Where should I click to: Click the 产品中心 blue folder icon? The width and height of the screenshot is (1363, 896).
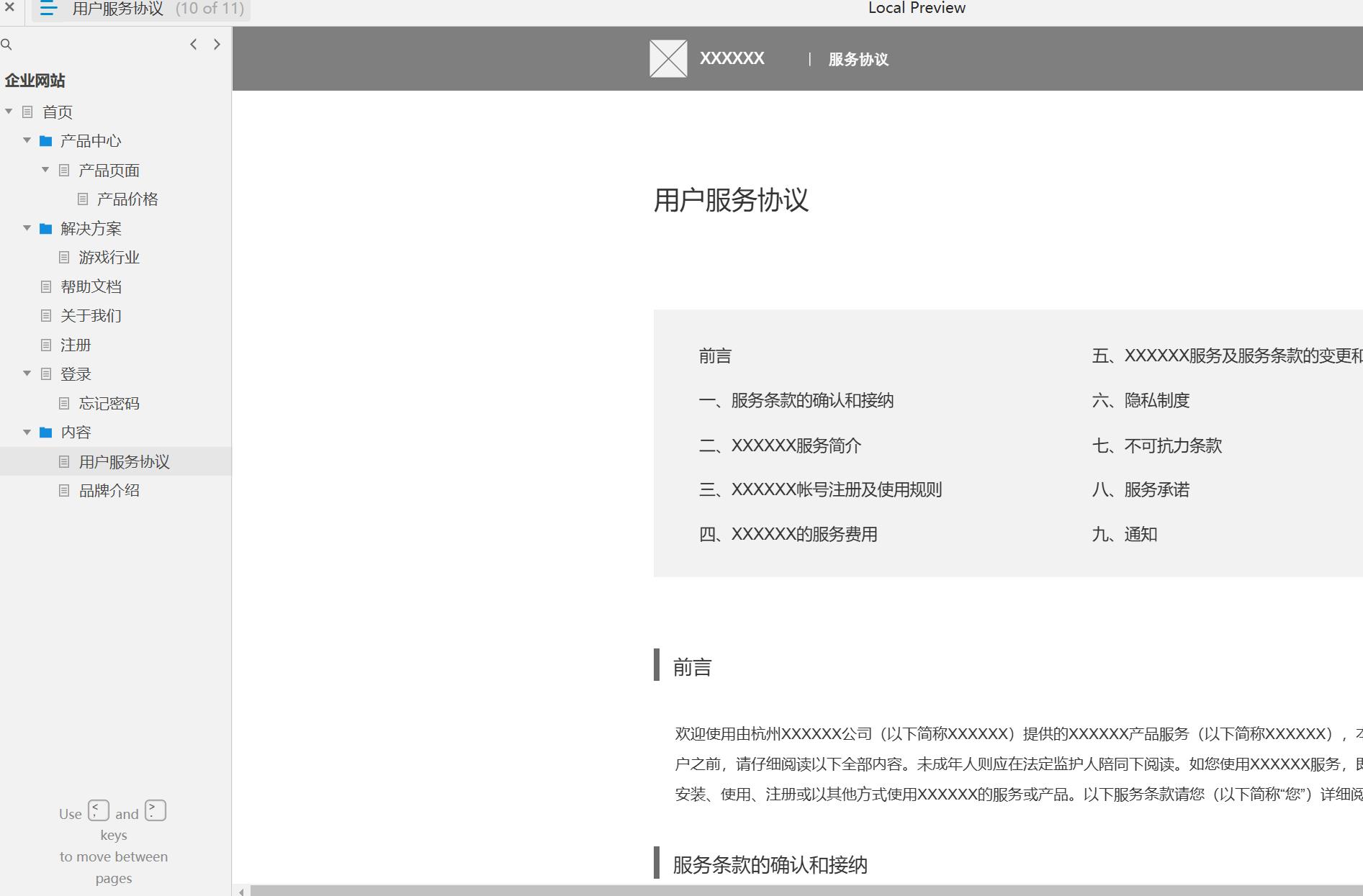pos(46,141)
